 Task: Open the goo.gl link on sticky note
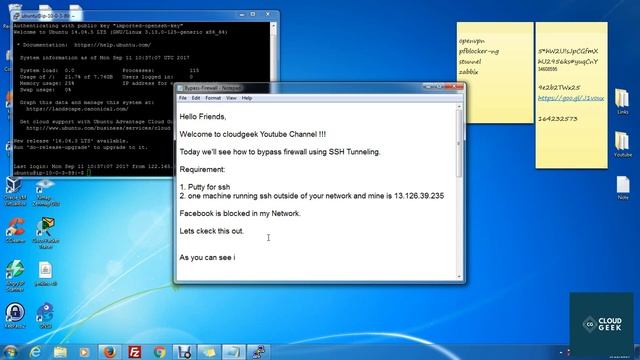pyautogui.click(x=571, y=98)
